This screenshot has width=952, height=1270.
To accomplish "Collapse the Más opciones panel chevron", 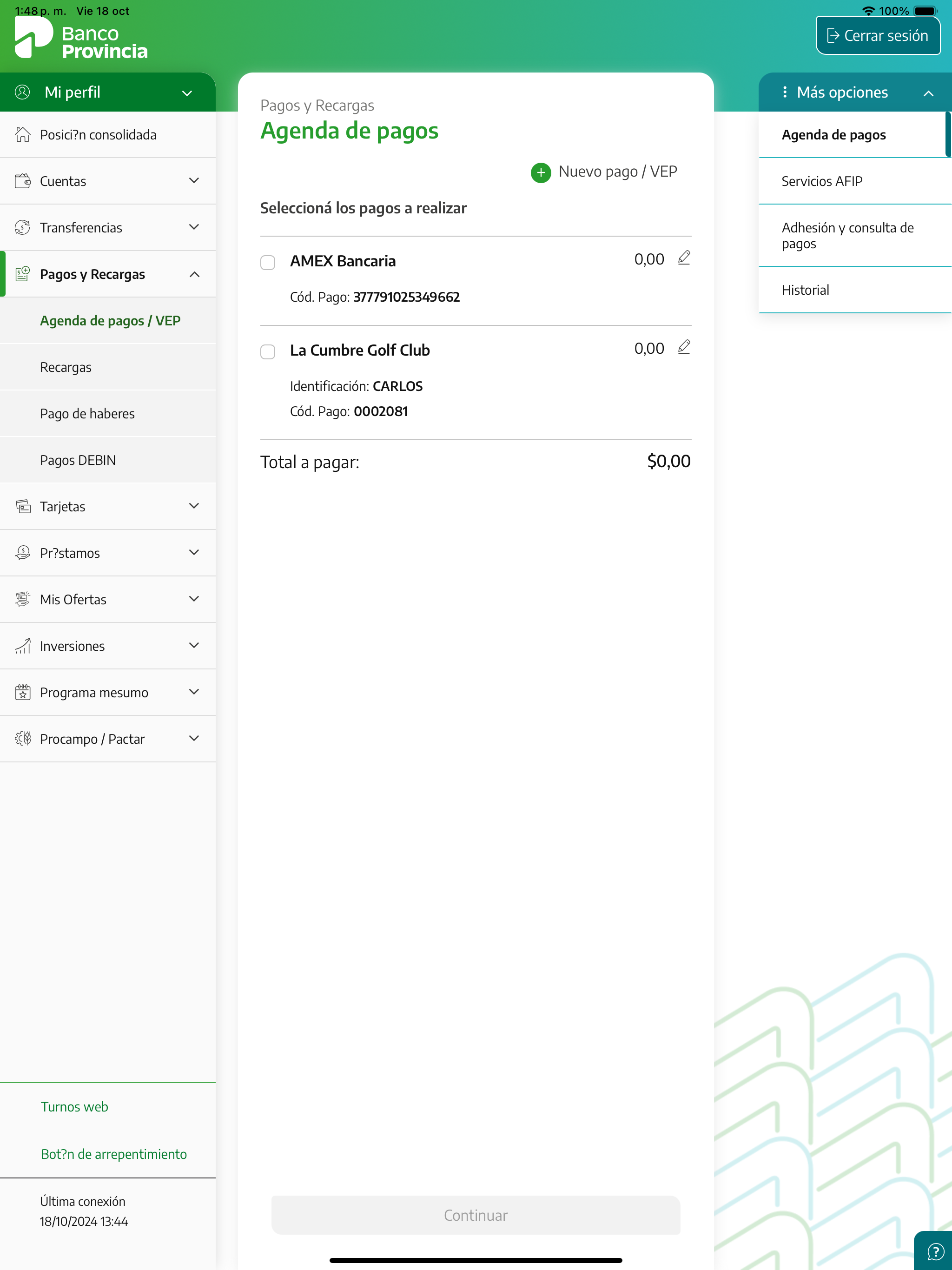I will coord(928,93).
